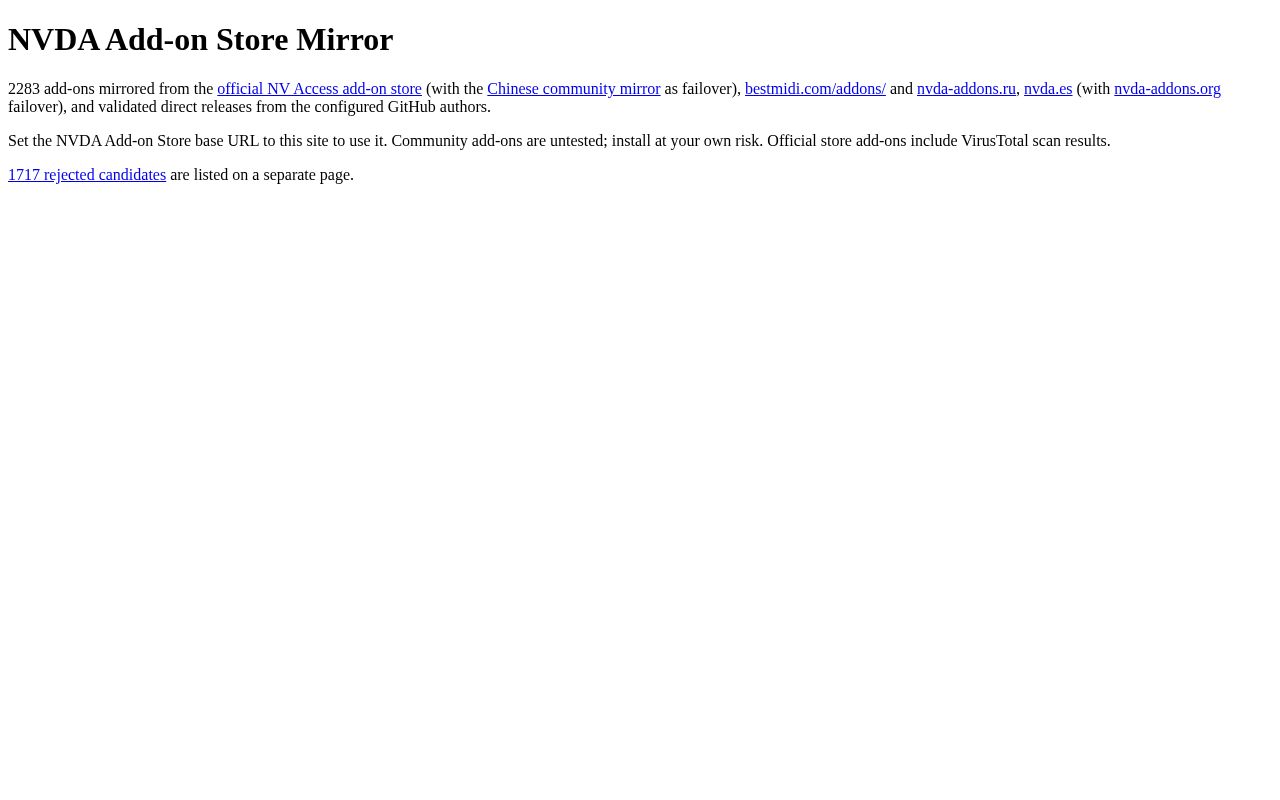The height and width of the screenshot is (800, 1280).
Task: Open the official NV Access add-on store link
Action: (x=319, y=89)
